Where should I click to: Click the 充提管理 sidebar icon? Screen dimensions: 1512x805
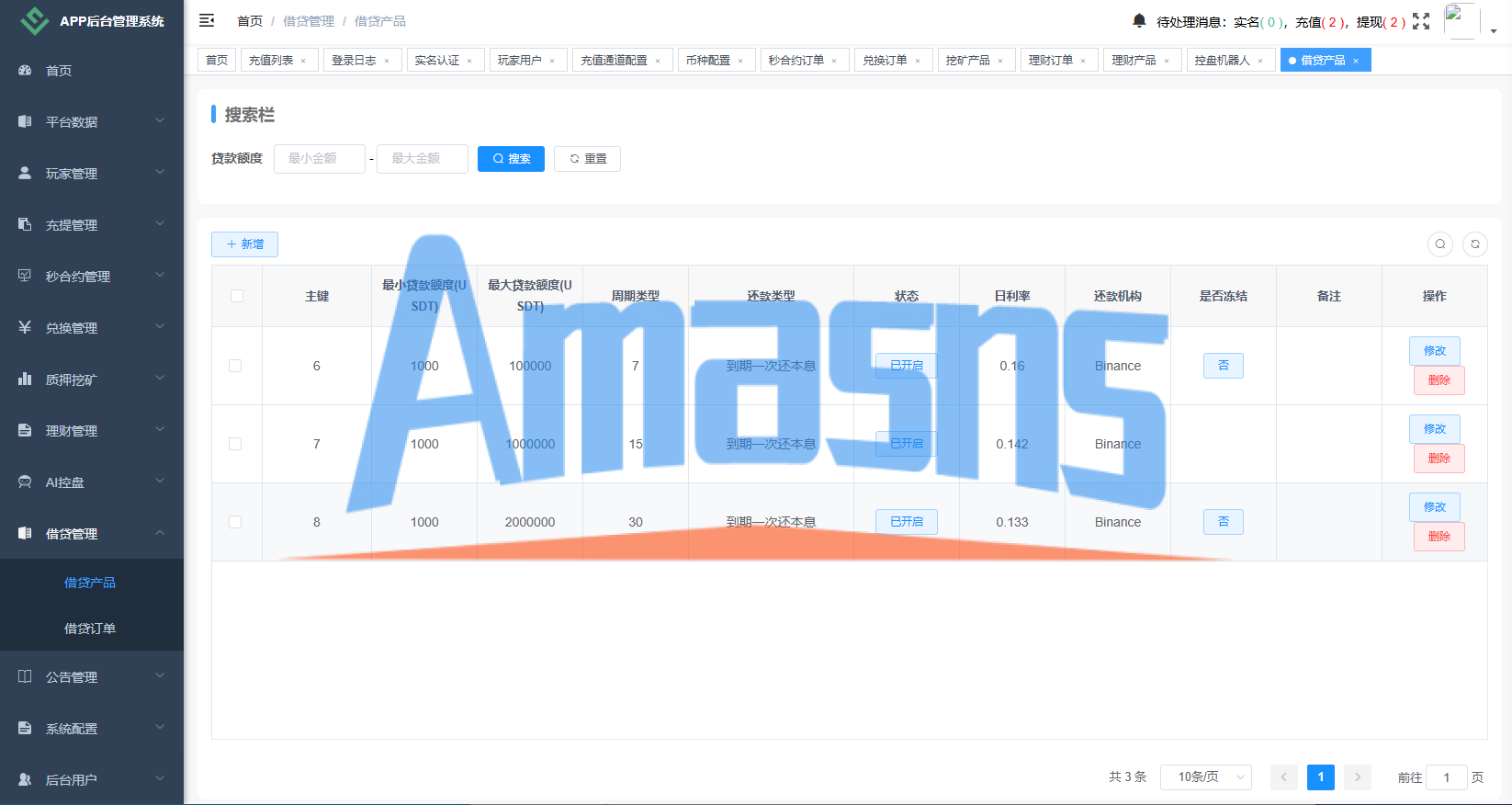click(25, 224)
